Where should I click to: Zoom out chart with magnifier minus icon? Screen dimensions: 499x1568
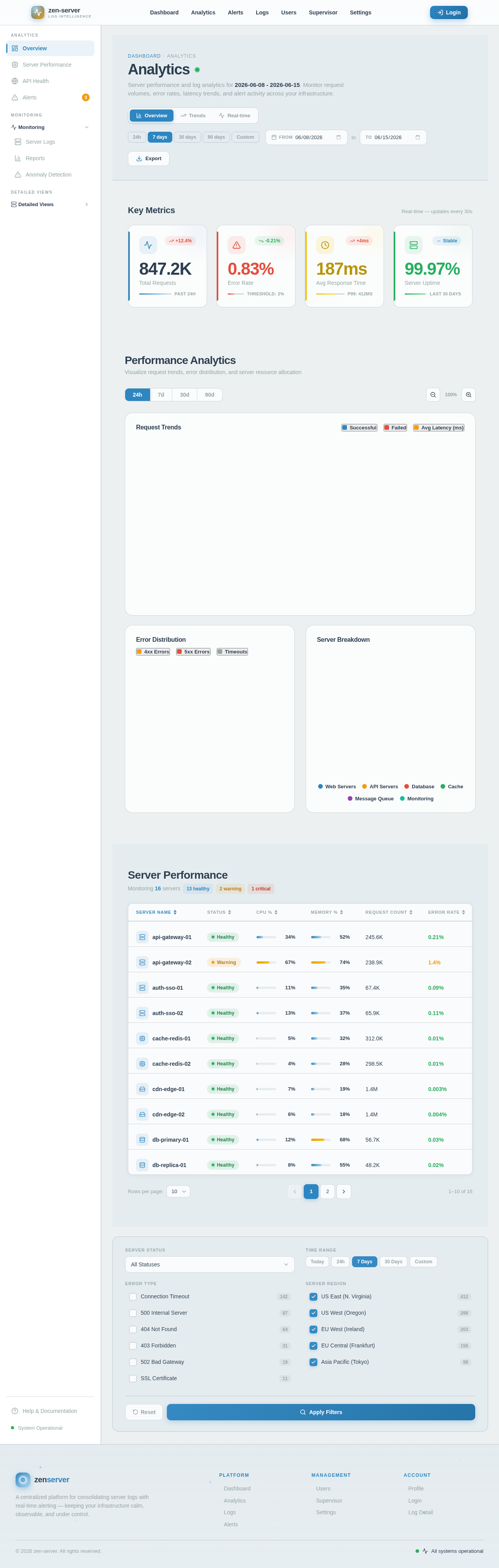(x=433, y=394)
